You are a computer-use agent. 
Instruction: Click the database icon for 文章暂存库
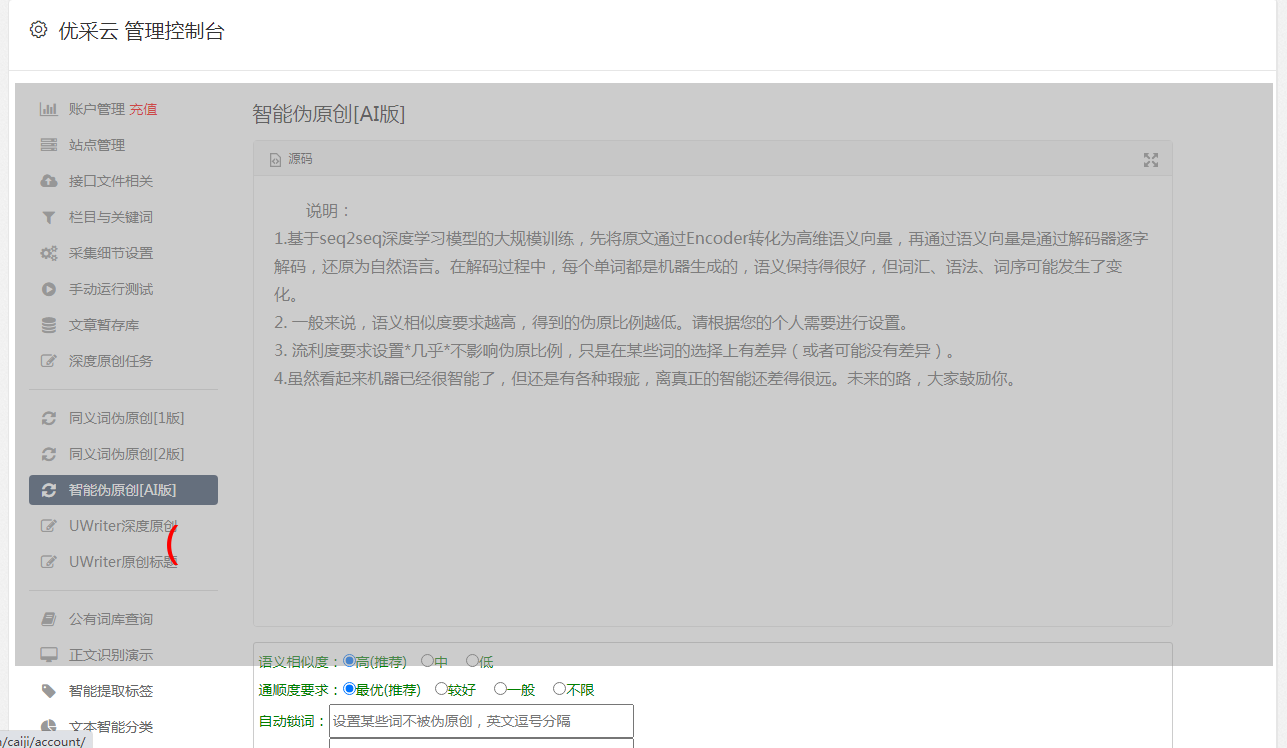click(48, 325)
